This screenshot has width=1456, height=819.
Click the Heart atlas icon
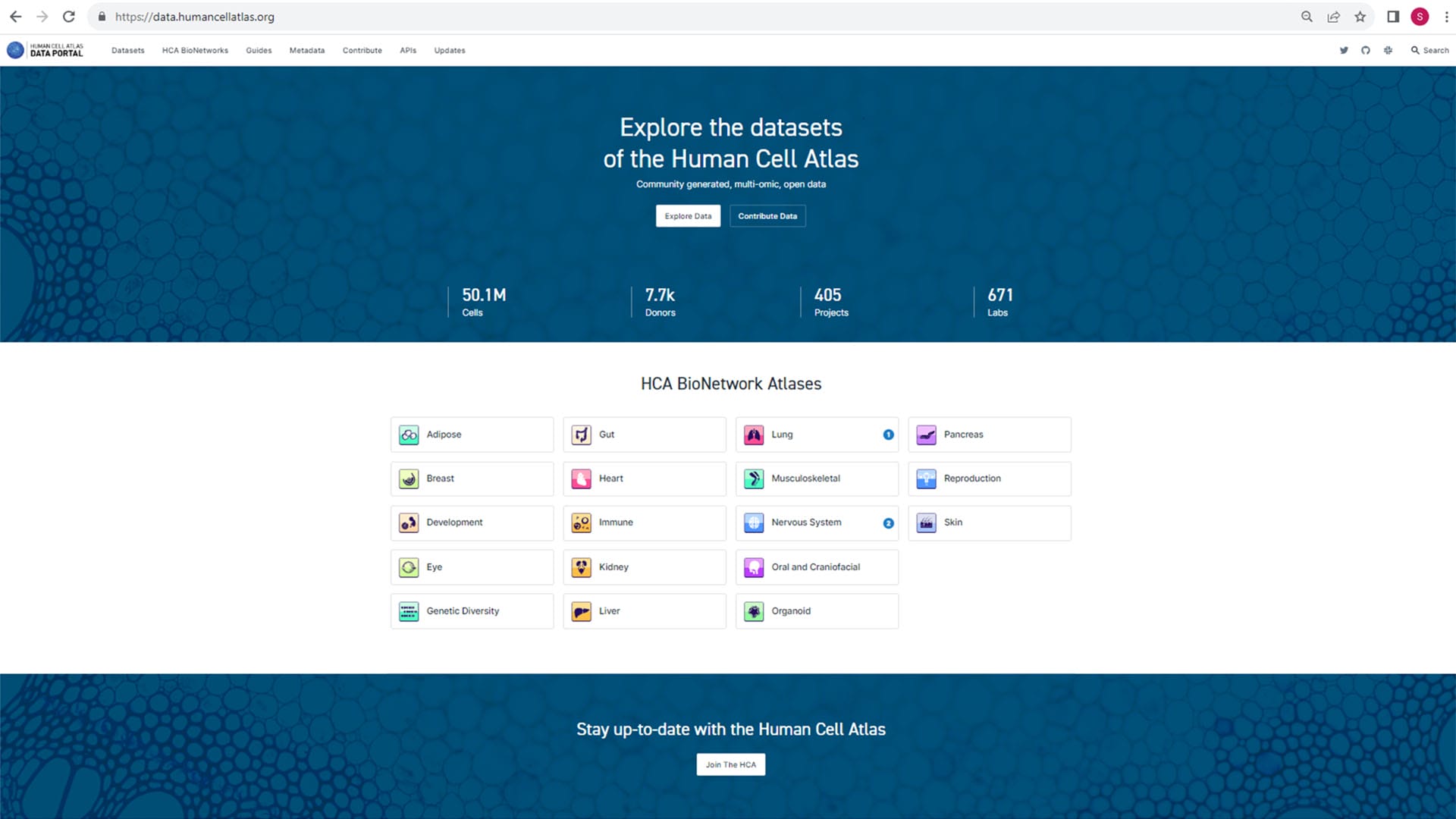coord(582,479)
